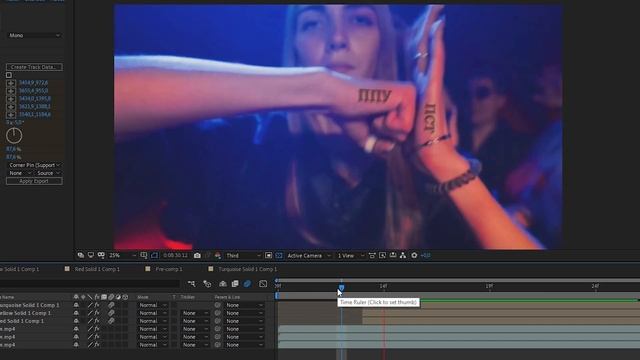This screenshot has height=360, width=640.
Task: Toggle the region of interest icon
Action: pyautogui.click(x=154, y=256)
